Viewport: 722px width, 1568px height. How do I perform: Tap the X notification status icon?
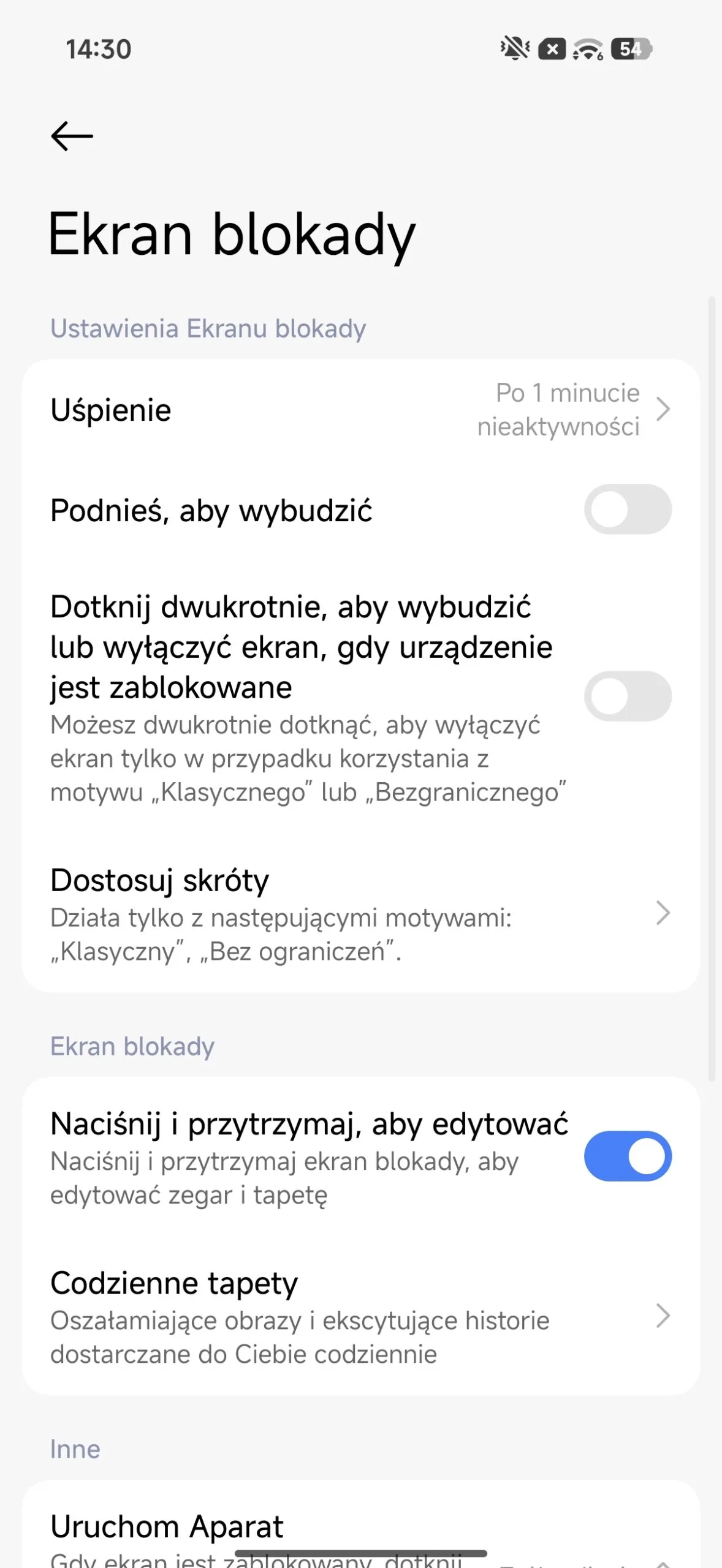click(552, 49)
